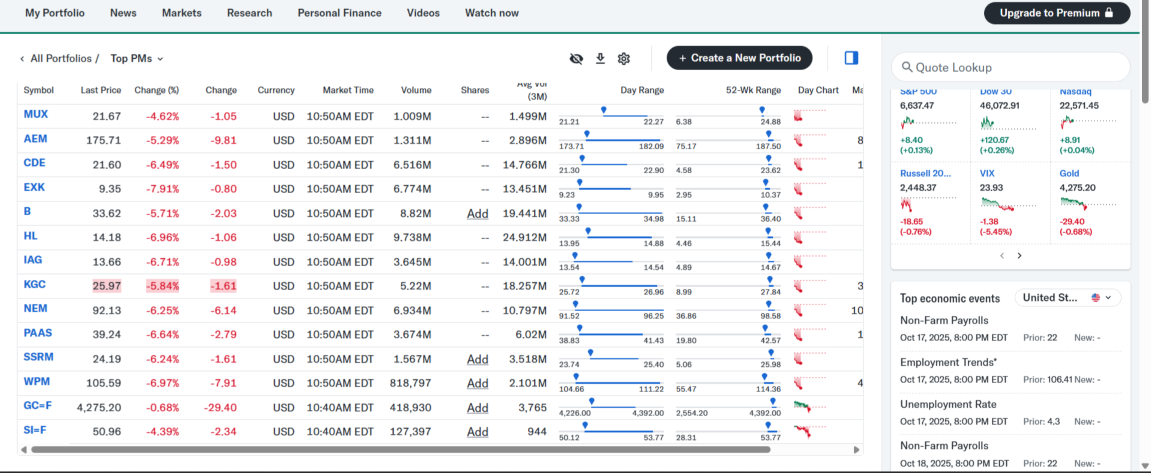Sort table by Change (%) column
Image resolution: width=1151 pixels, height=473 pixels.
click(156, 90)
